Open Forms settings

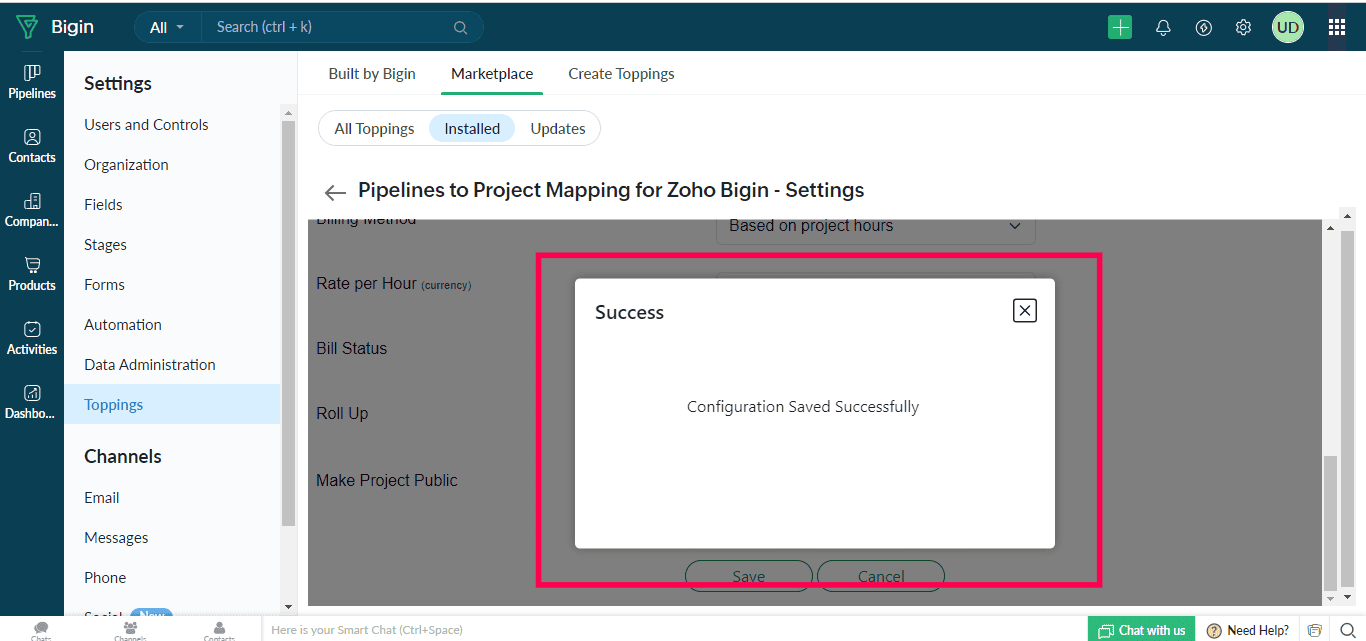coord(104,285)
